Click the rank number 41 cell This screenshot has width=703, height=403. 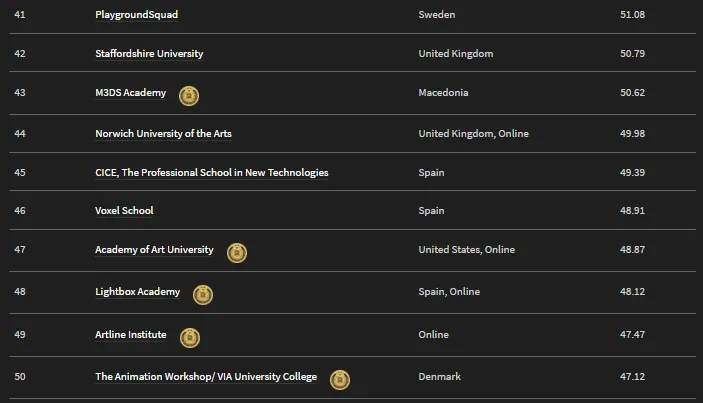[20, 15]
